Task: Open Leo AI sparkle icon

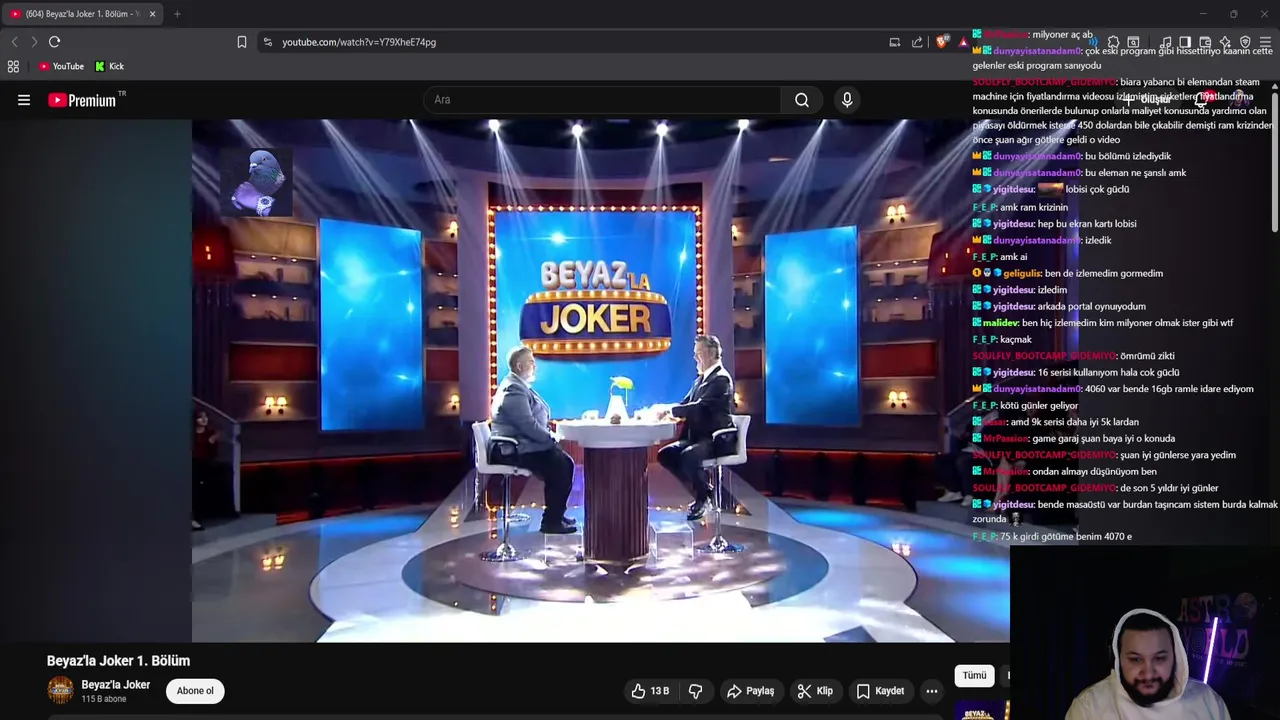Action: (x=1225, y=42)
